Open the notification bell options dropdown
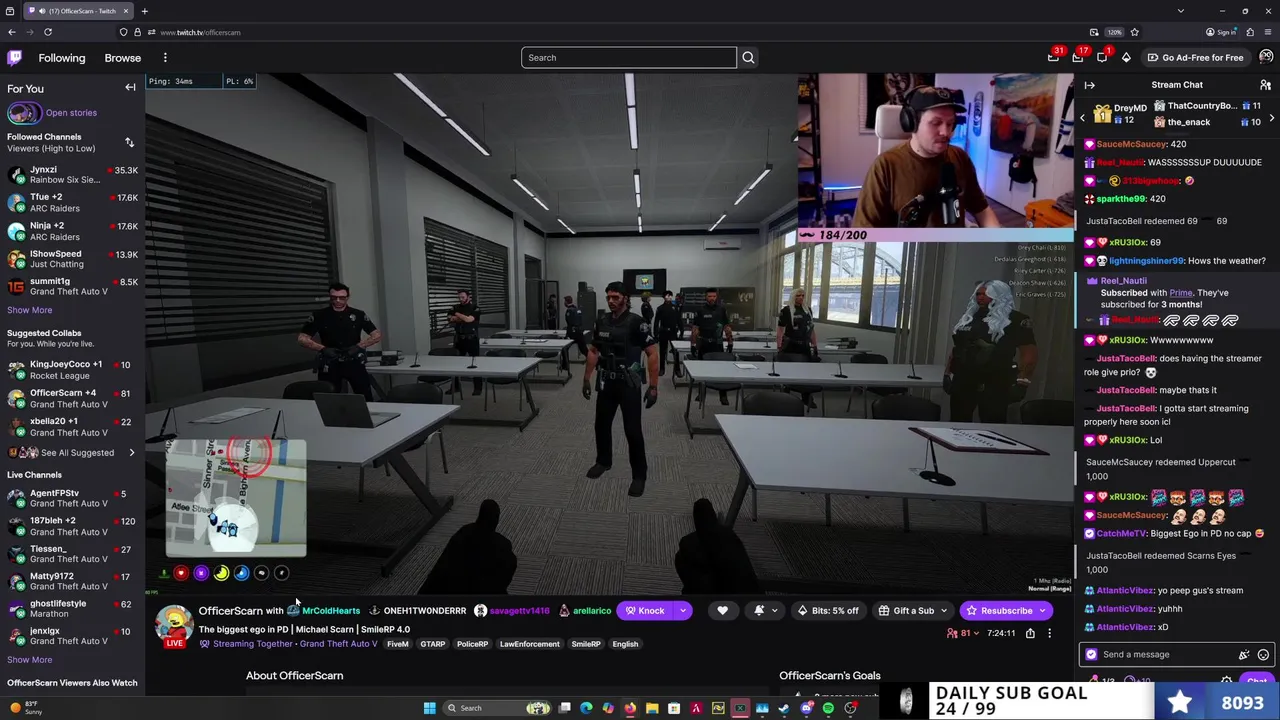The width and height of the screenshot is (1280, 720). coord(766,611)
